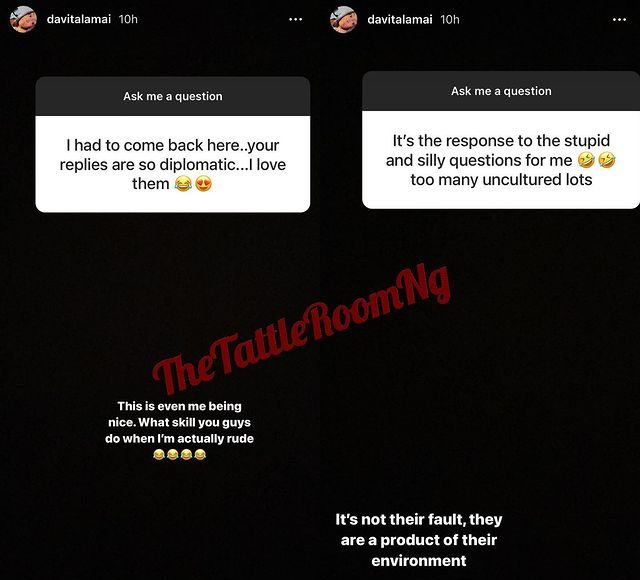Tap the crying-laughing emoji in the left card
640x580 pixels.
coord(183,184)
